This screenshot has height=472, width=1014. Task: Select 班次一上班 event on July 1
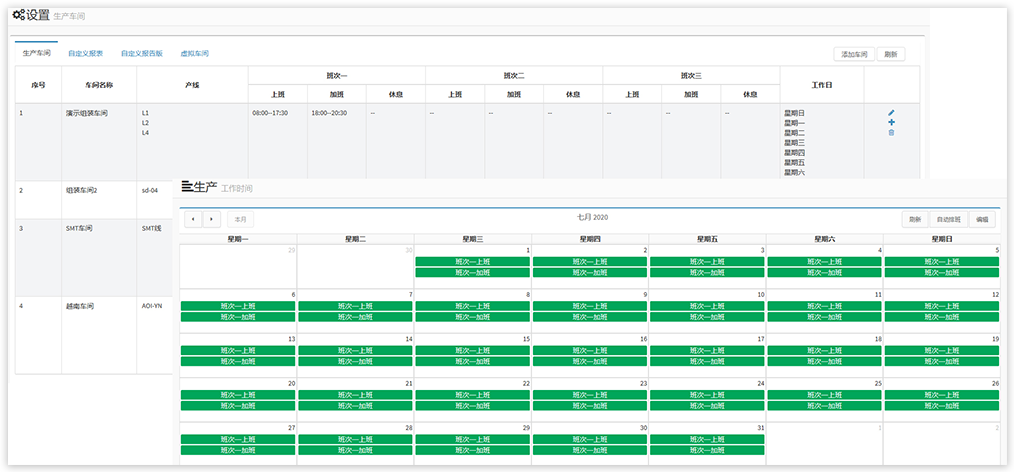coord(472,261)
